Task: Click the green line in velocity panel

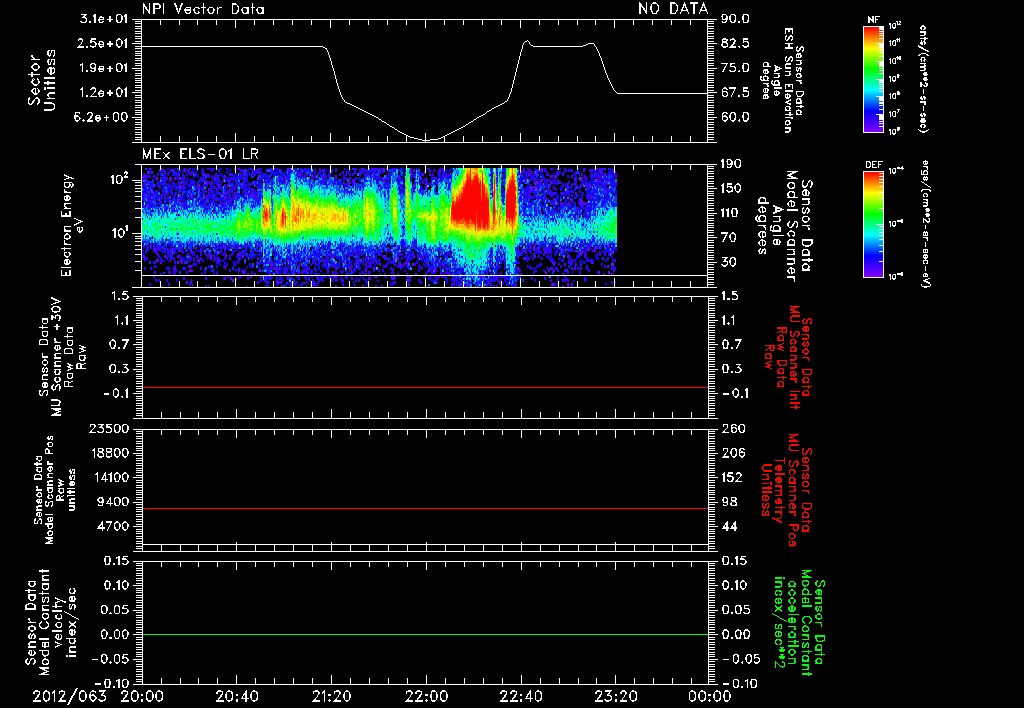Action: 425,634
